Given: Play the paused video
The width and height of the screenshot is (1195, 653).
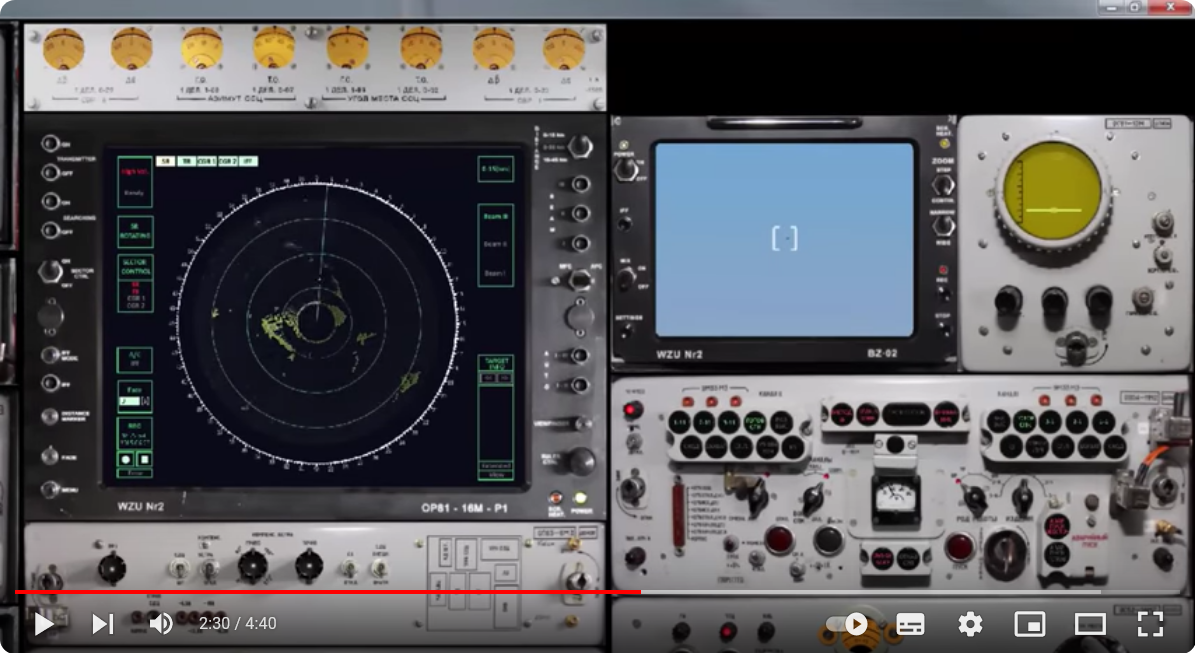Looking at the screenshot, I should 44,624.
